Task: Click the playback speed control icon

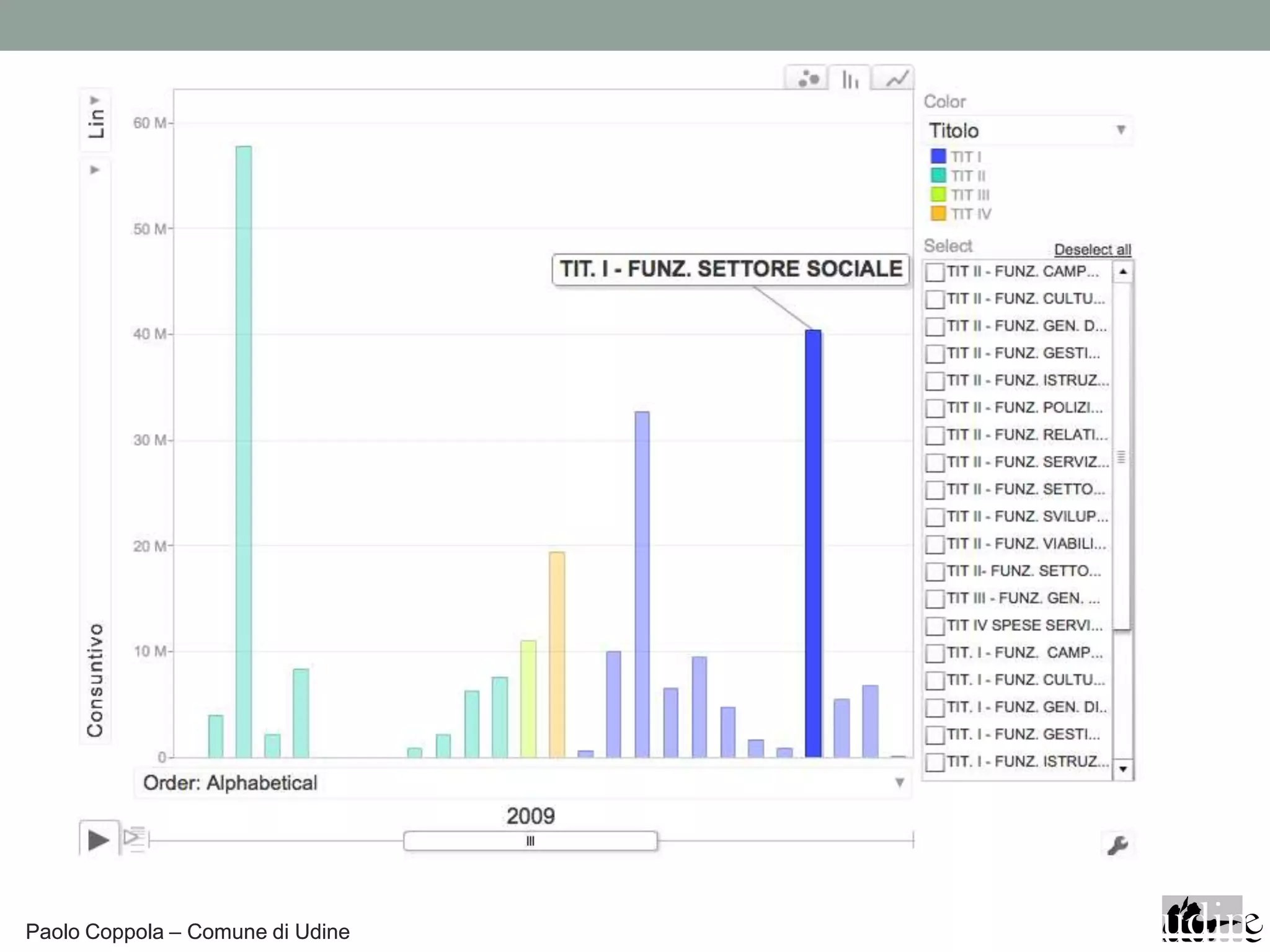Action: click(134, 839)
